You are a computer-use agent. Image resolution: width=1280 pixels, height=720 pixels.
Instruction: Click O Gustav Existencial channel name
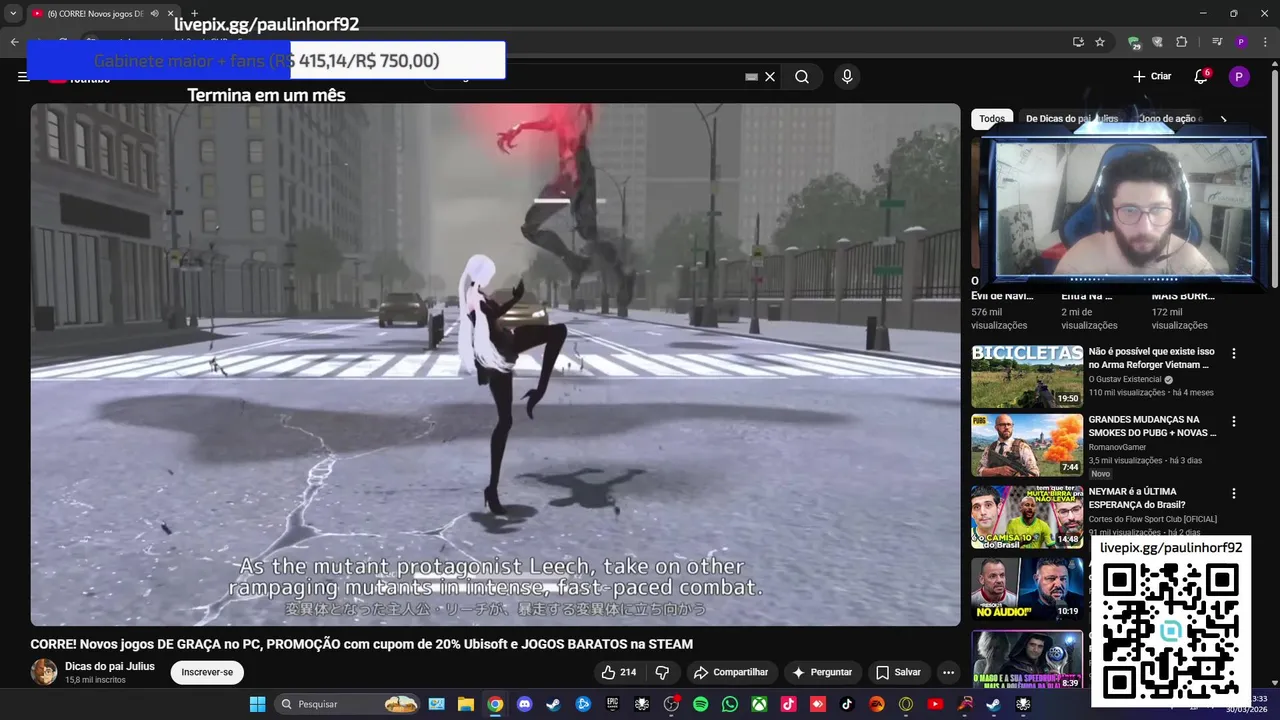[1124, 380]
